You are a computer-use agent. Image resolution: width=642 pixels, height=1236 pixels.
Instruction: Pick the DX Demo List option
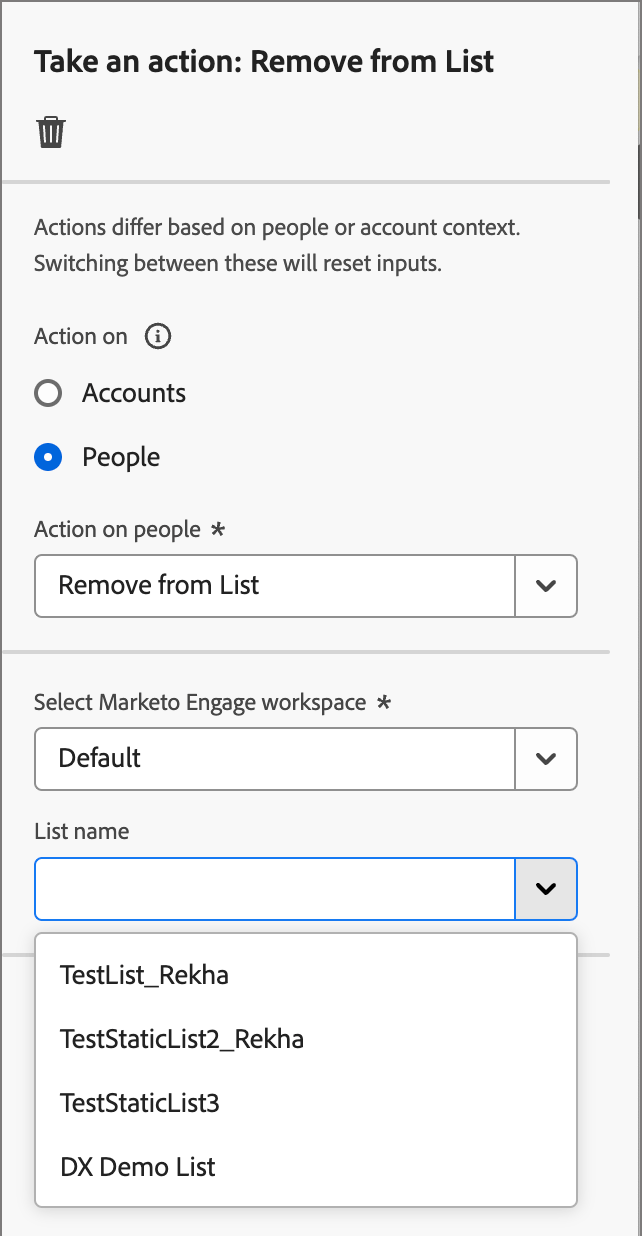(138, 1167)
